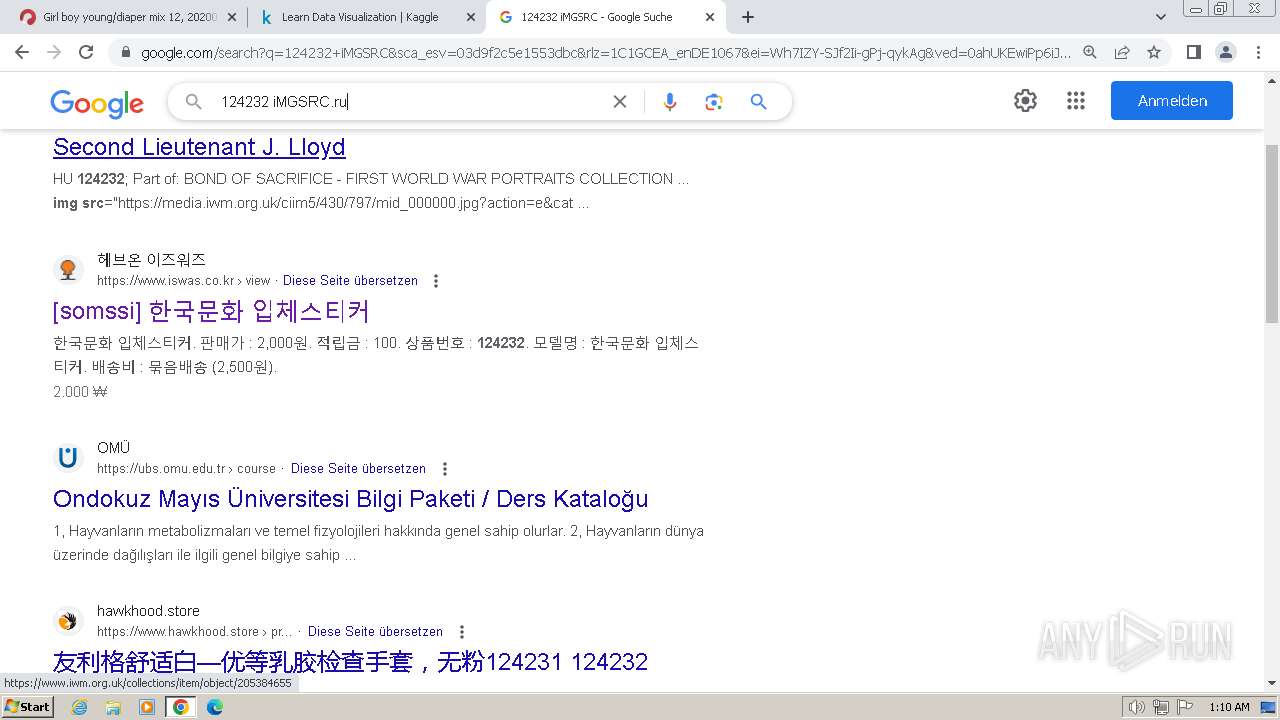Bookmark this page with the star

(1154, 52)
